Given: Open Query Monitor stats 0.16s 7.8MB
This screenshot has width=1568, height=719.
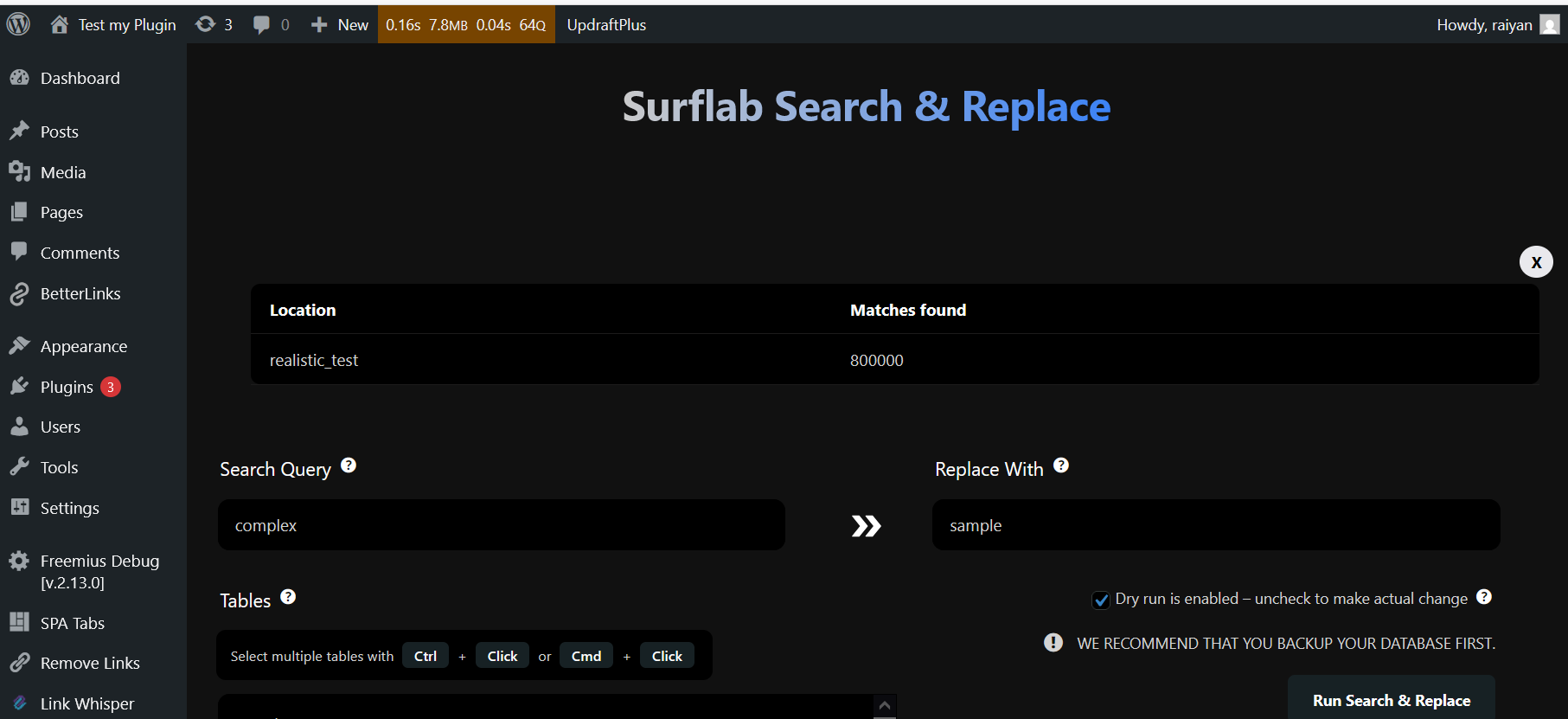Looking at the screenshot, I should point(466,25).
